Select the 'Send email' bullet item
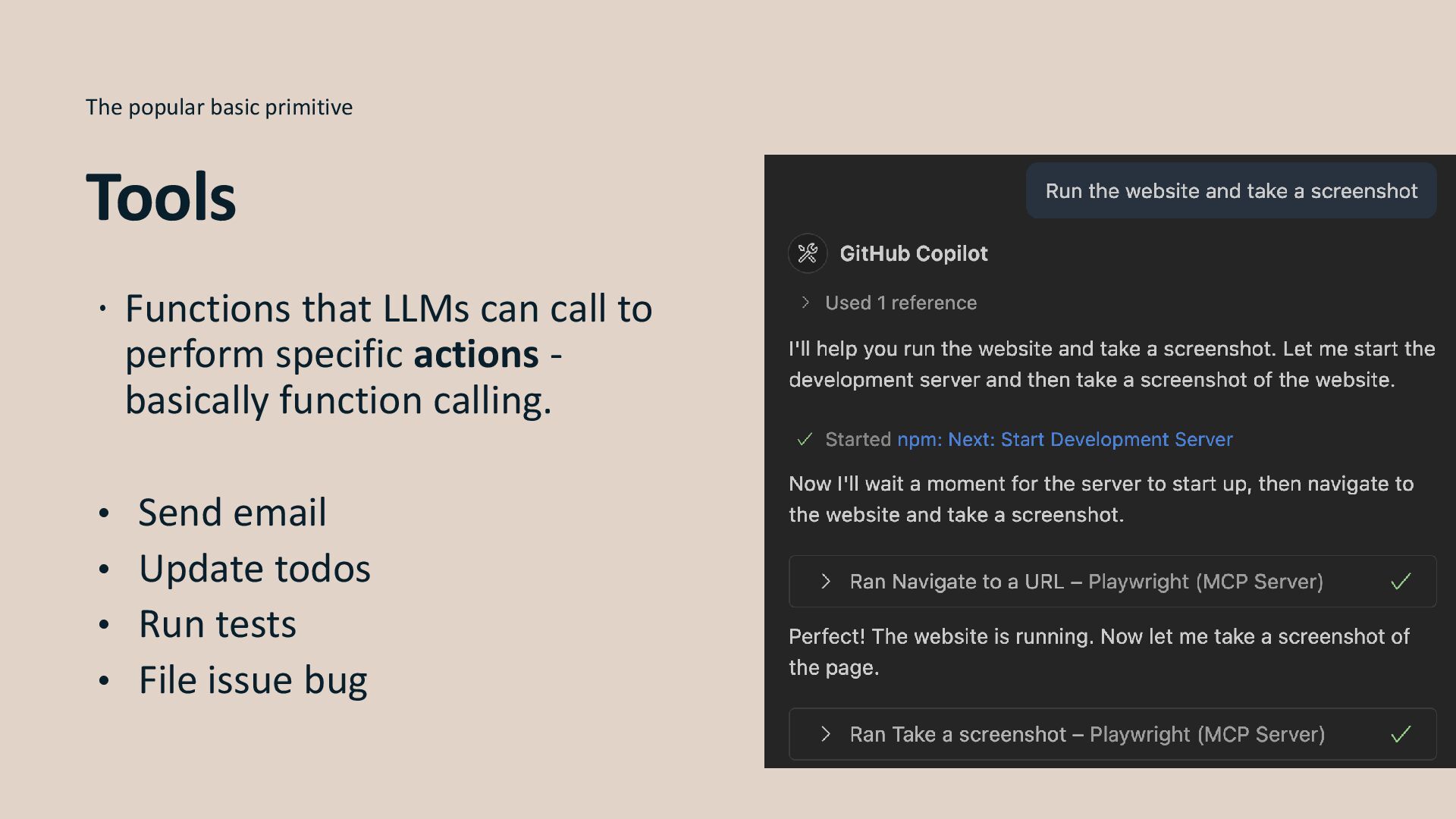This screenshot has height=819, width=1456. coord(232,513)
